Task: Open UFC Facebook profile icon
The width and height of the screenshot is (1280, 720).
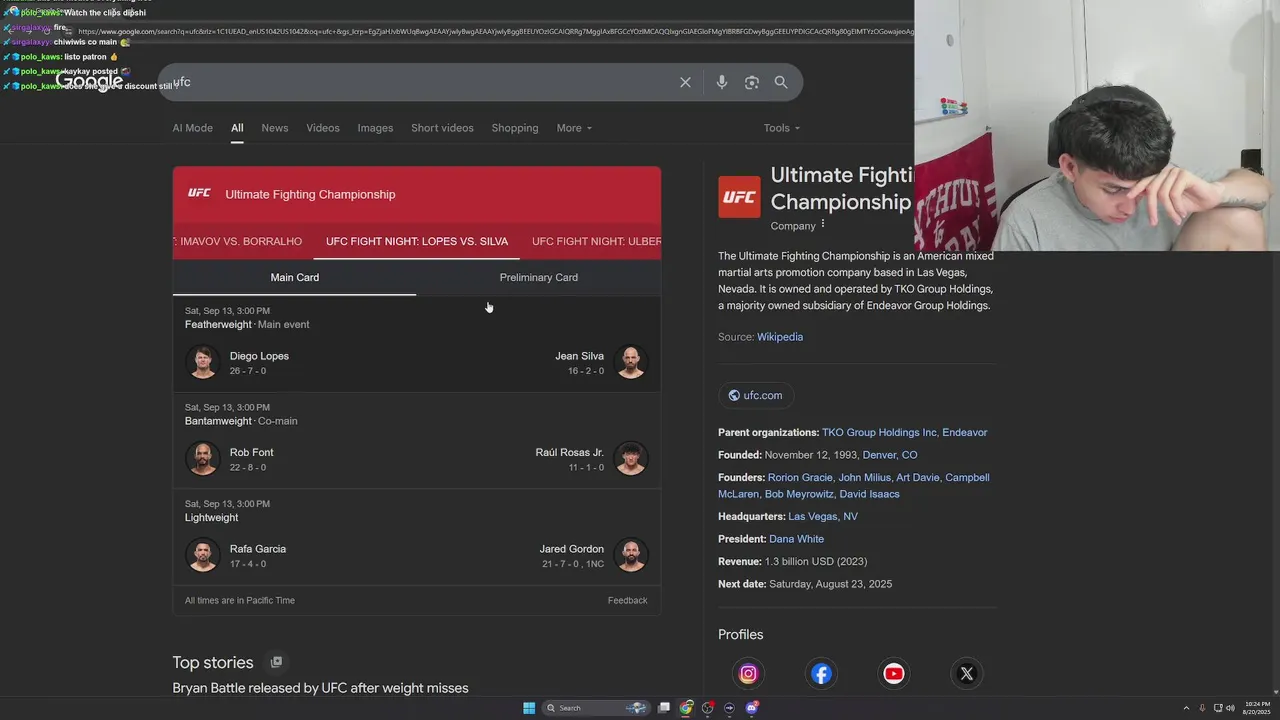Action: [x=821, y=674]
